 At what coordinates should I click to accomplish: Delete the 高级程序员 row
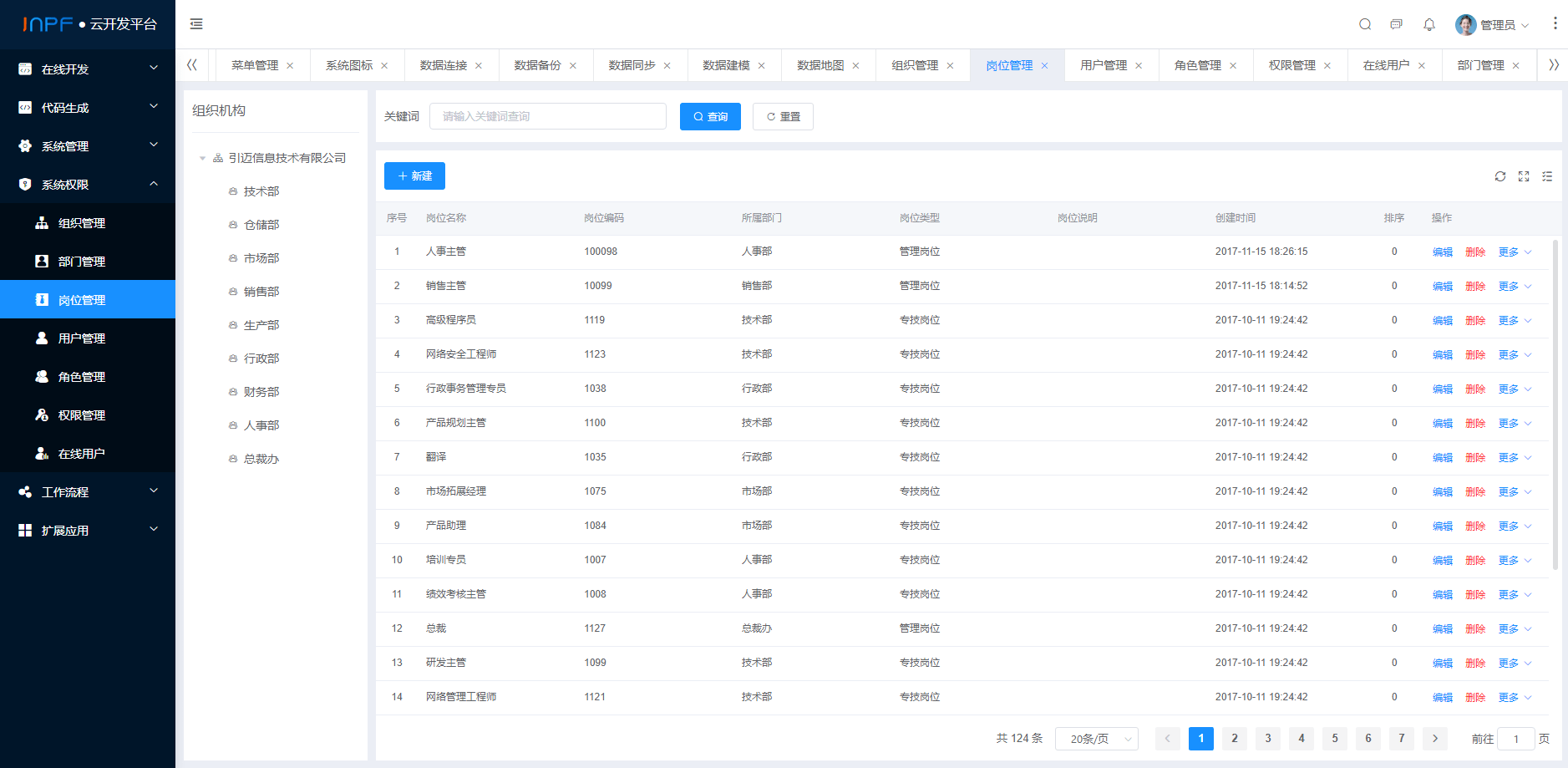1475,321
